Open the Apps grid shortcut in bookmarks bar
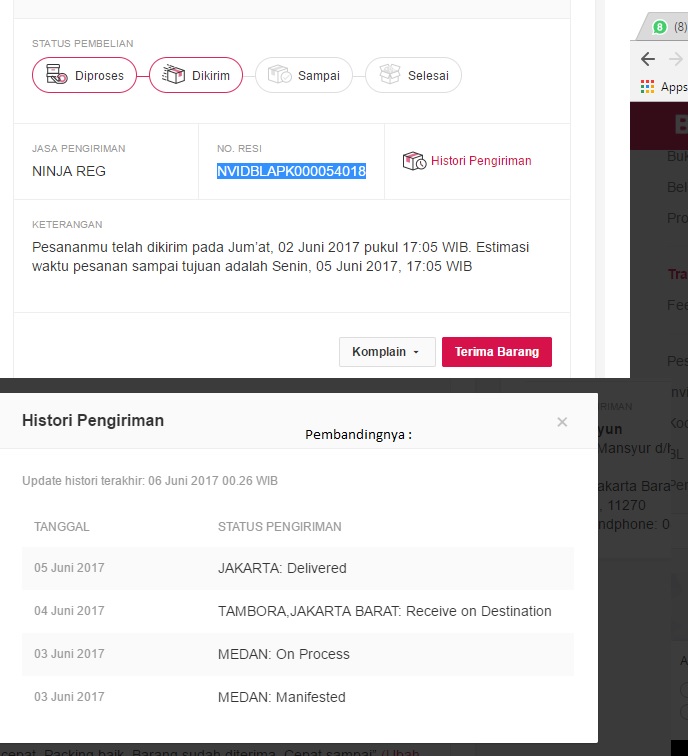 (648, 87)
